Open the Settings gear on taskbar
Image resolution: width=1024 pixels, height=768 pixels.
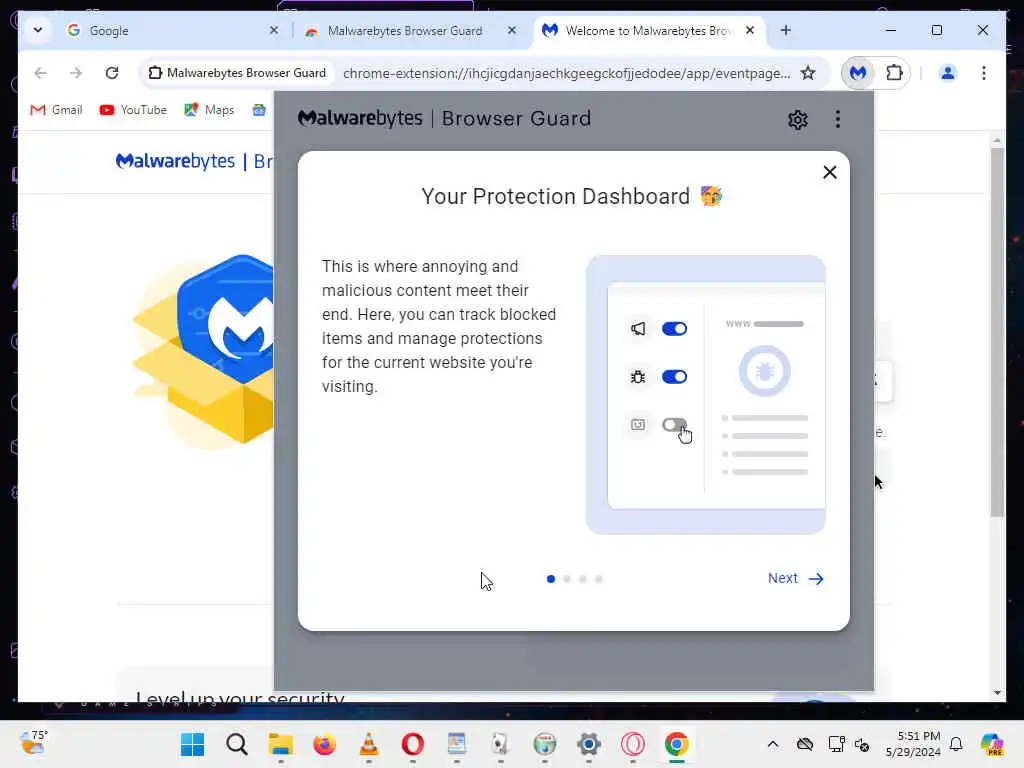(x=588, y=744)
